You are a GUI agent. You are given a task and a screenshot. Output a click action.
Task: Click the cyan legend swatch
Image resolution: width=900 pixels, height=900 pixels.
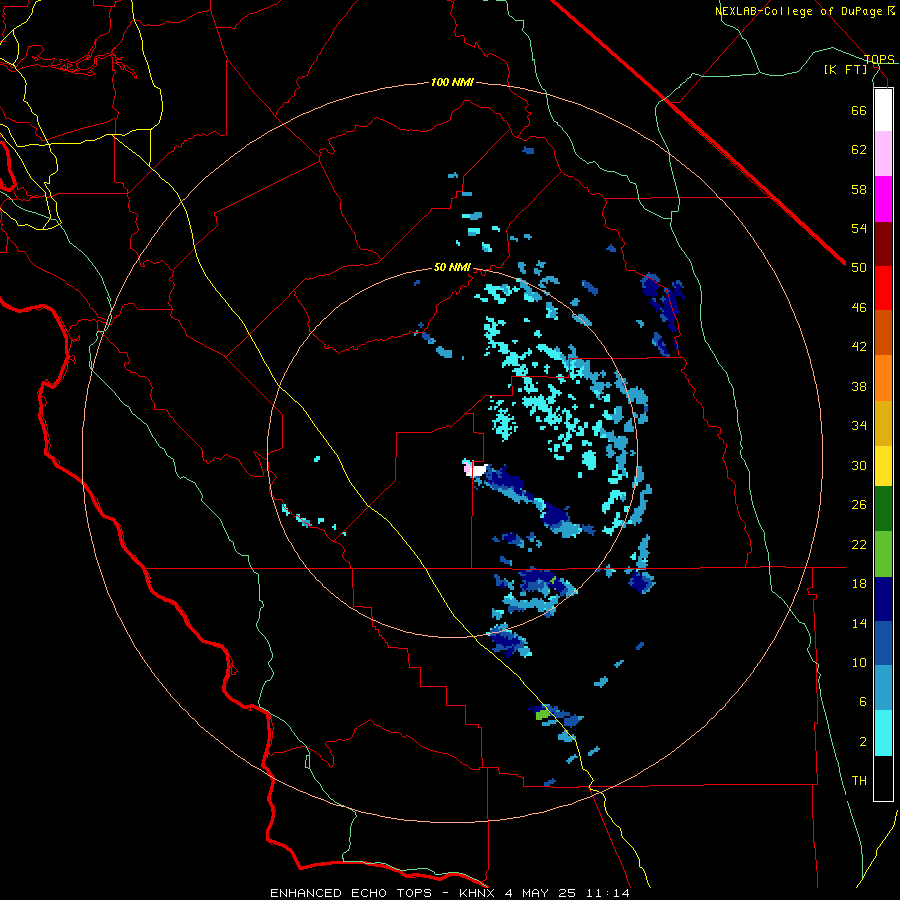click(883, 733)
